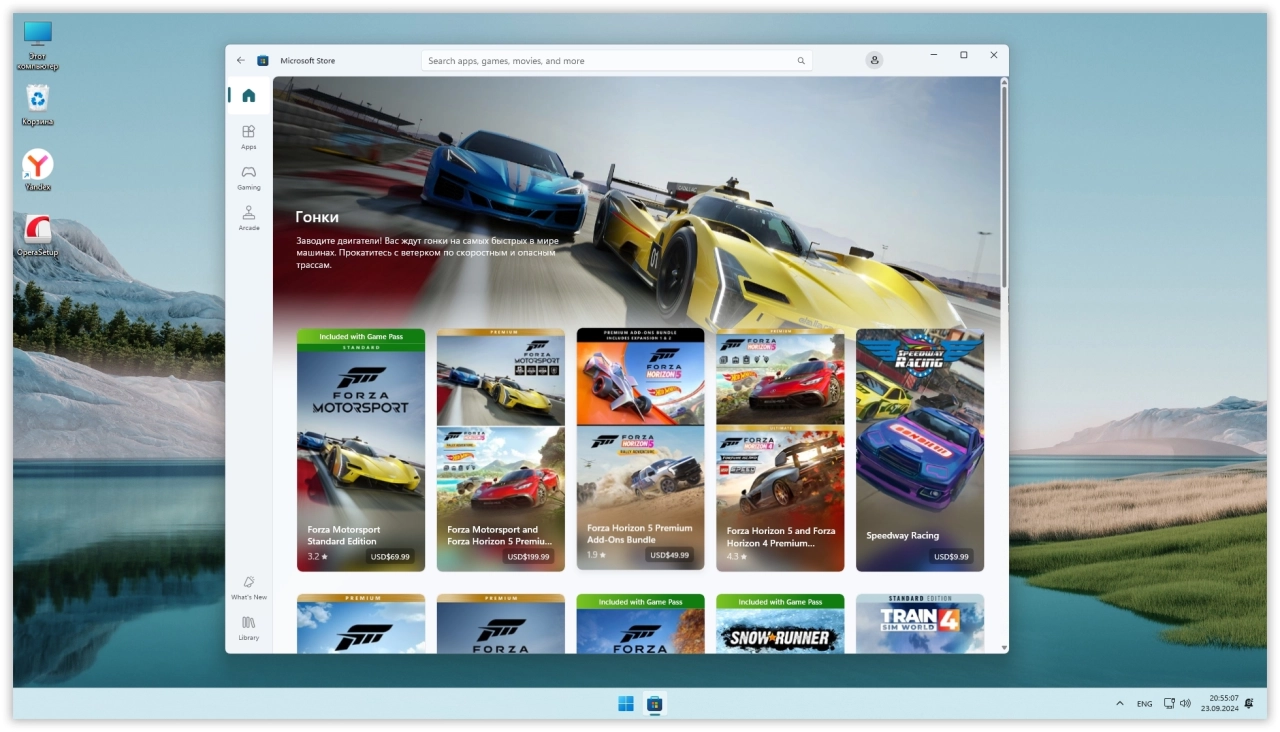Screen dimensions: 1280x732
Task: Click the USD$69.99 price tag
Action: (390, 557)
